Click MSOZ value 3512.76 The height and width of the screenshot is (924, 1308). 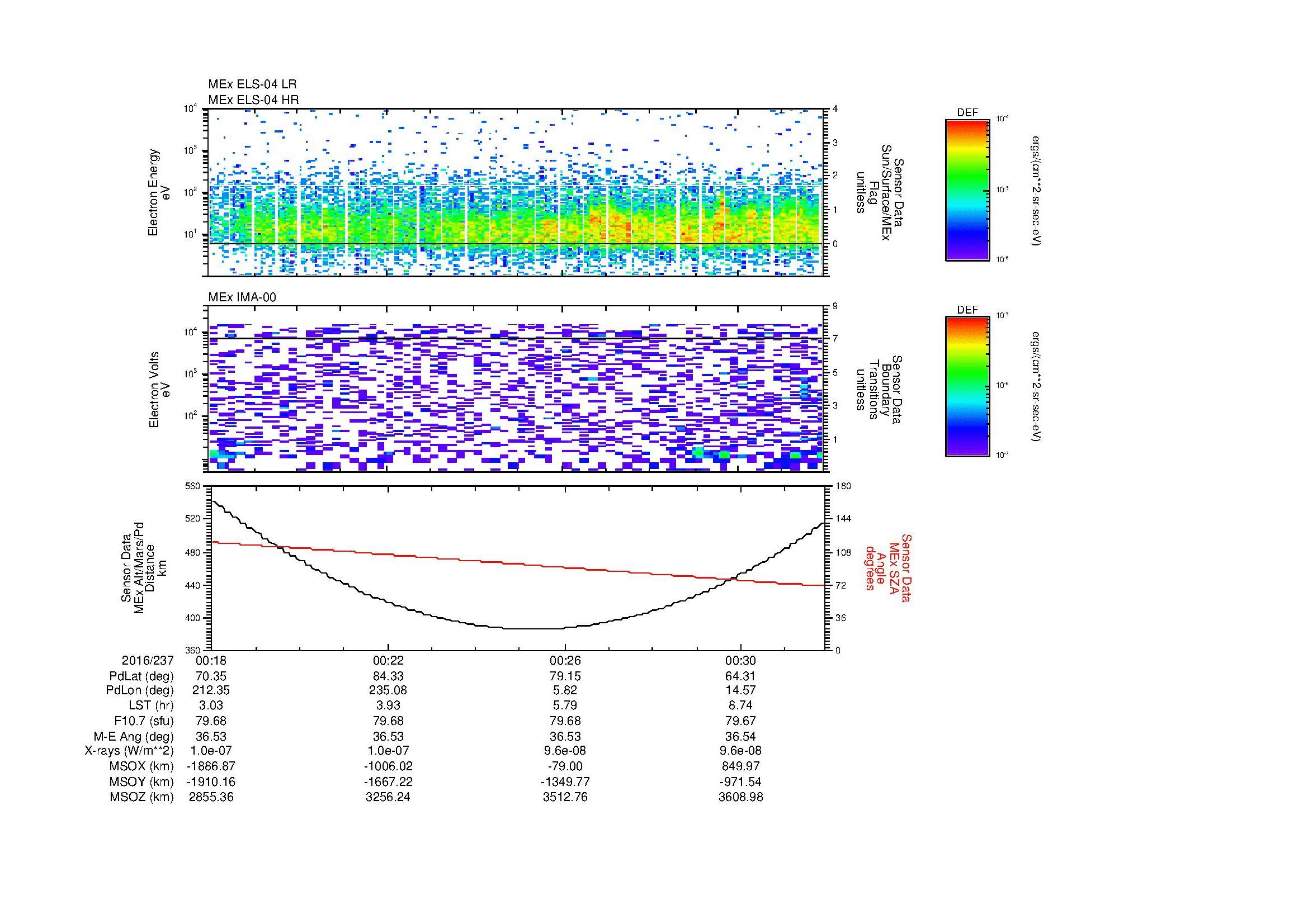565,797
